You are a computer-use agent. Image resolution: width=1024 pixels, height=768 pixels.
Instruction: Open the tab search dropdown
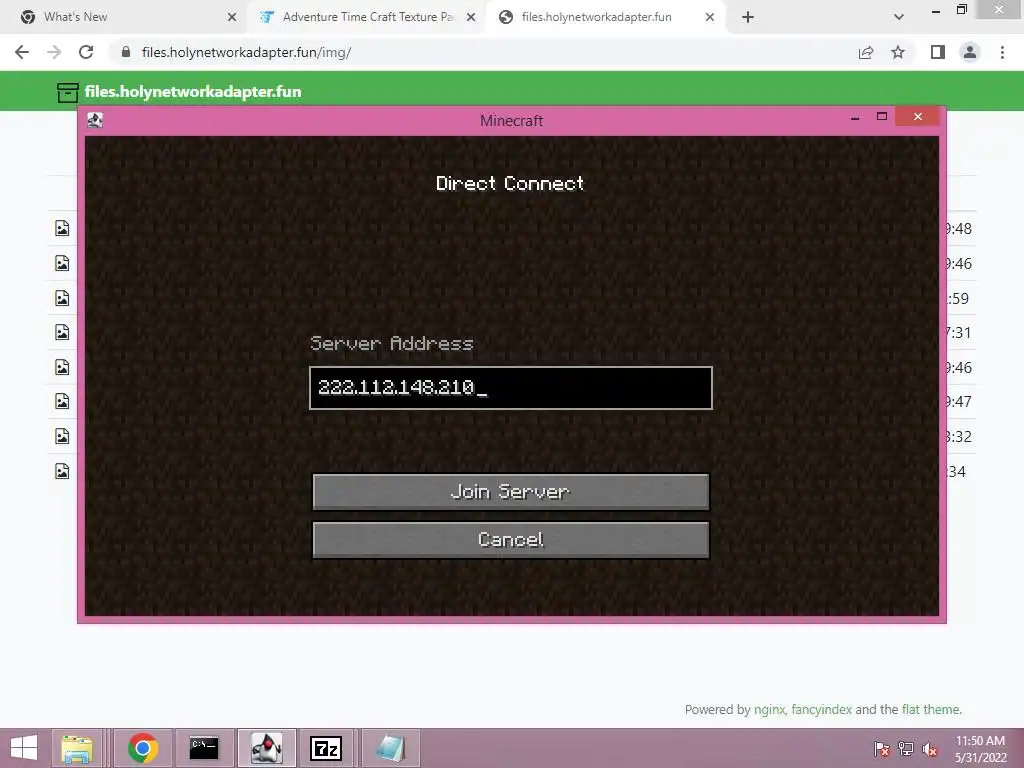(899, 18)
